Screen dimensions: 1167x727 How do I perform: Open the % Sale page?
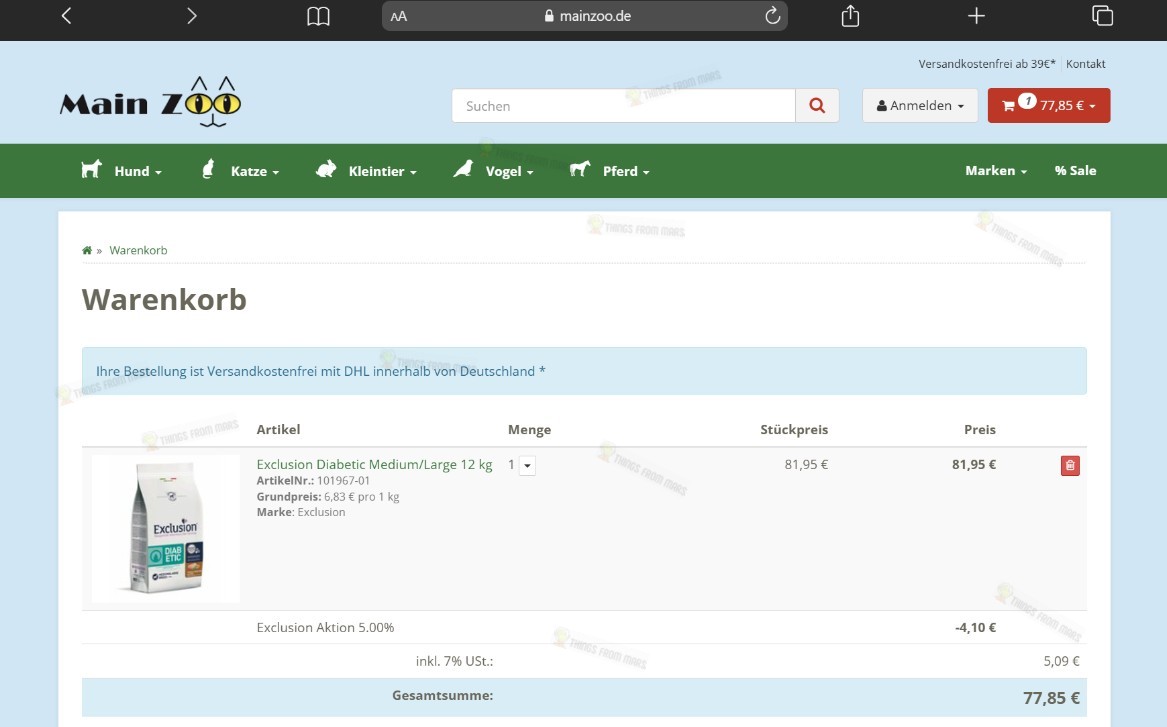point(1075,170)
